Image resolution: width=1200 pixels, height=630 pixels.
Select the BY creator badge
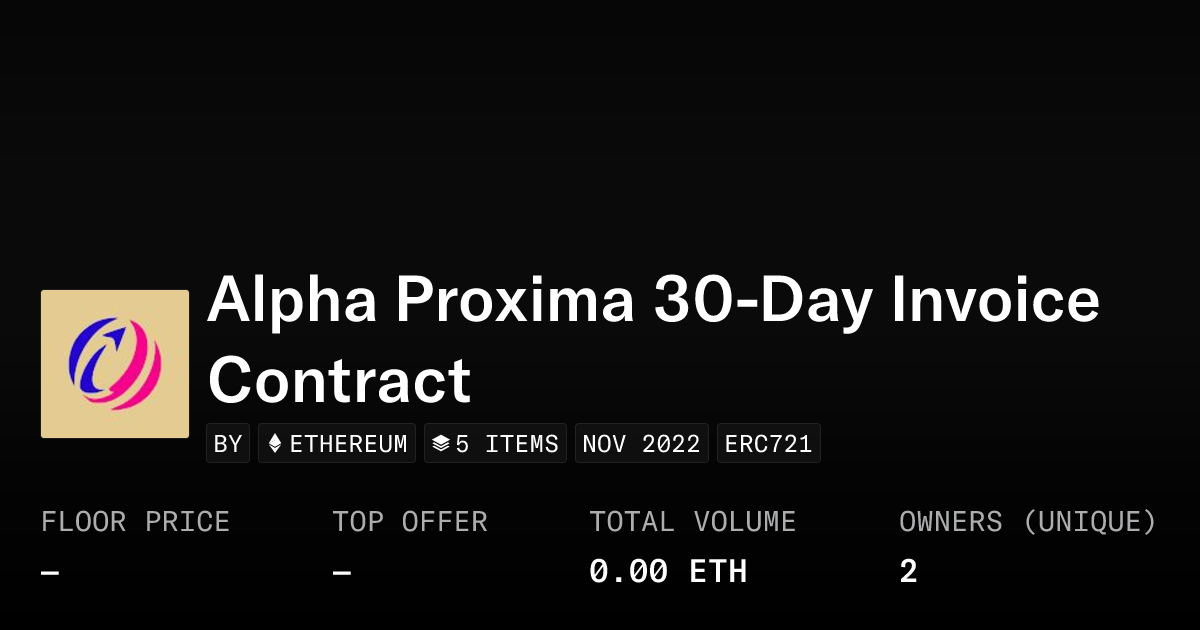coord(228,444)
